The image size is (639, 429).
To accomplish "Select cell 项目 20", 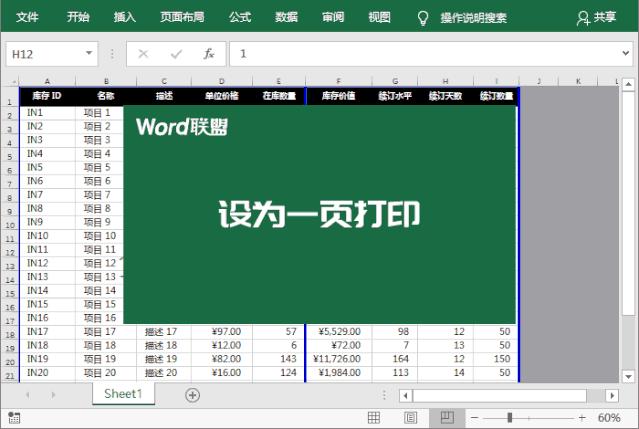I will pos(106,373).
